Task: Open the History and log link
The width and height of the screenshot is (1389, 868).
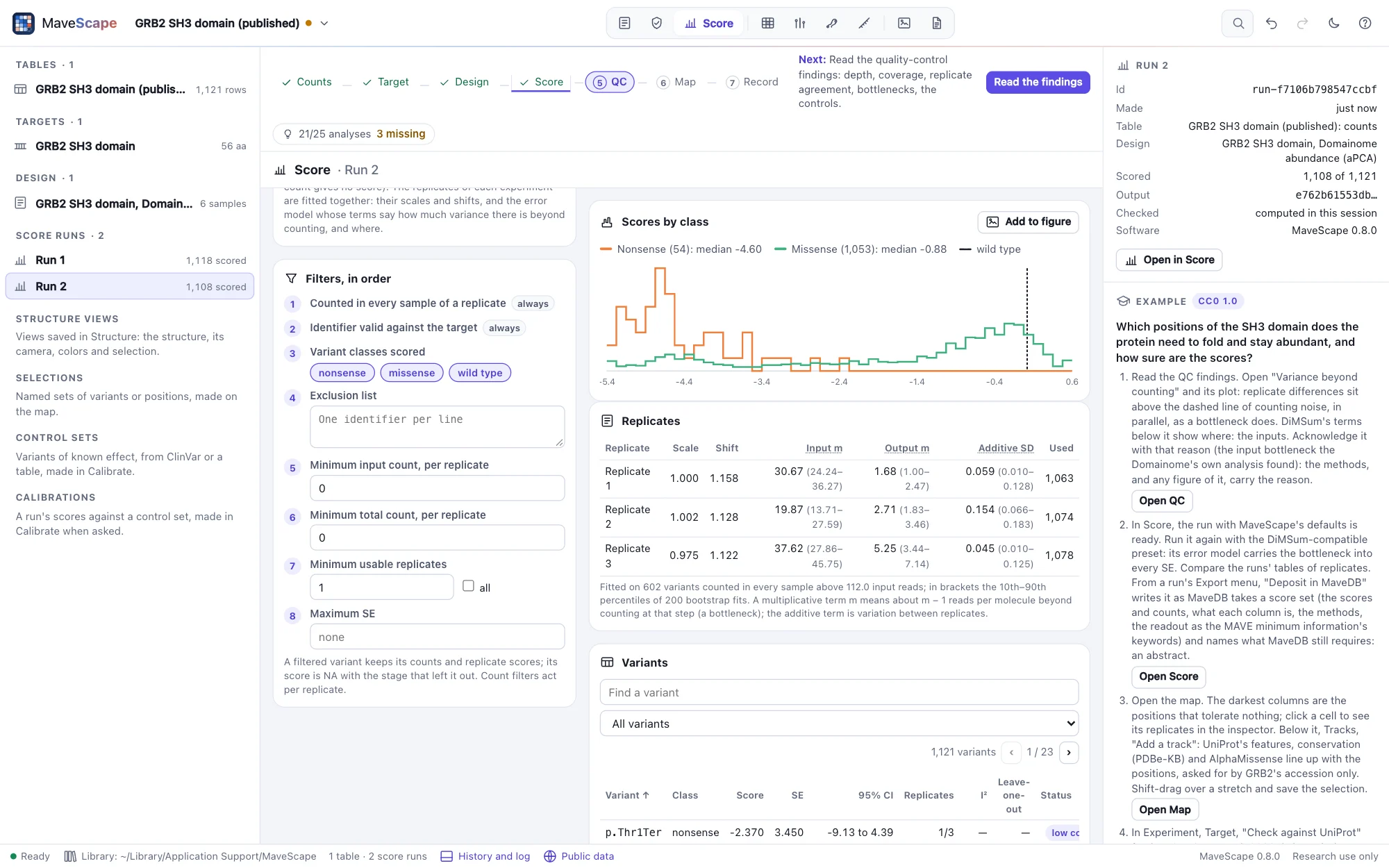Action: coord(485,856)
